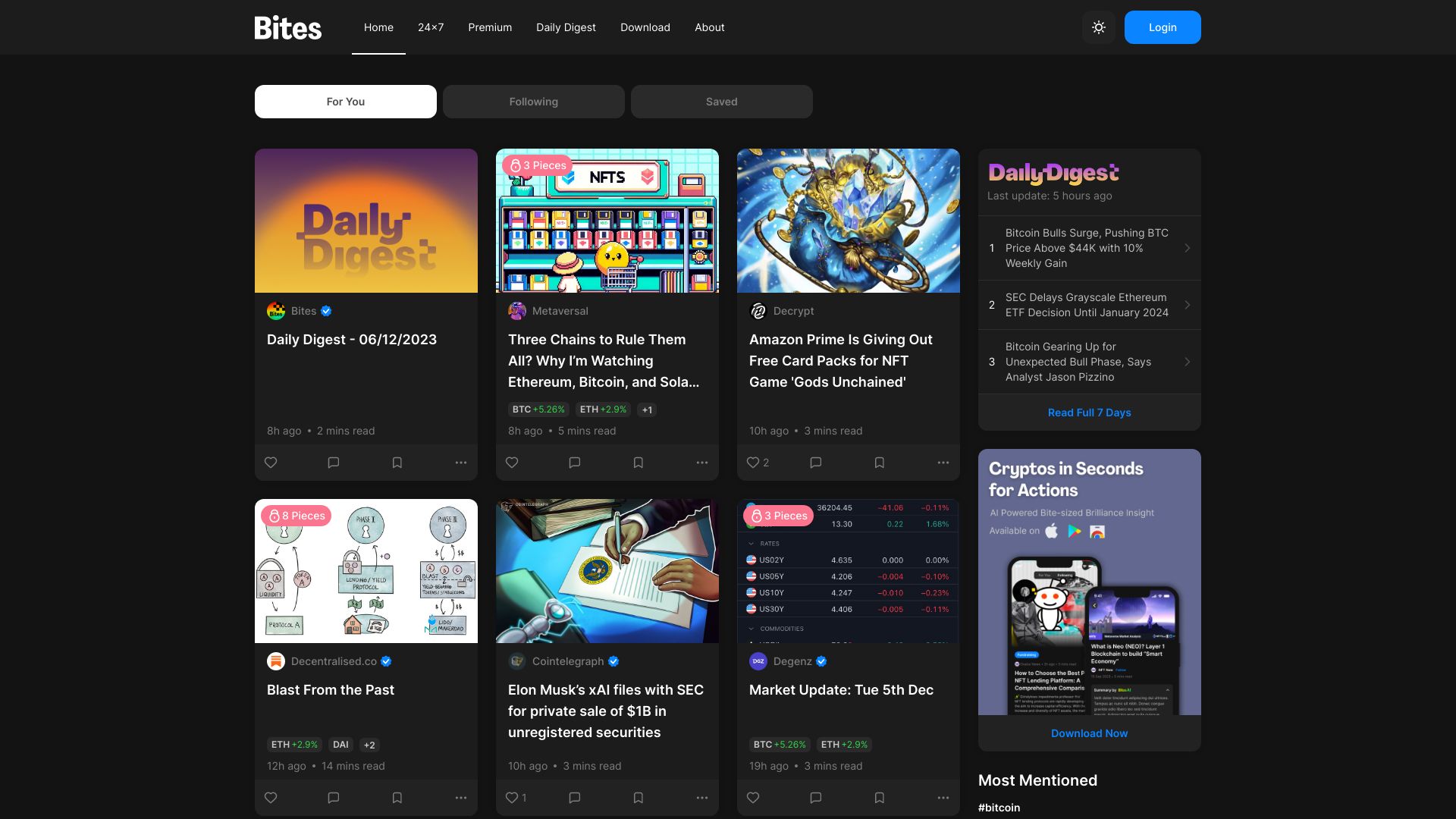Save the Three Chains to Rule article

pos(639,463)
